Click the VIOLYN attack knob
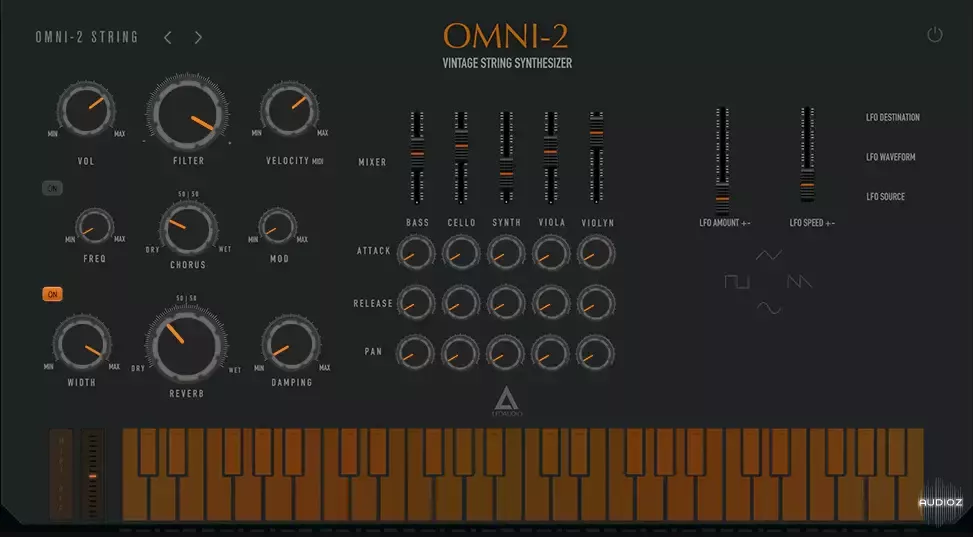Screen dimensions: 973x537 [596, 253]
